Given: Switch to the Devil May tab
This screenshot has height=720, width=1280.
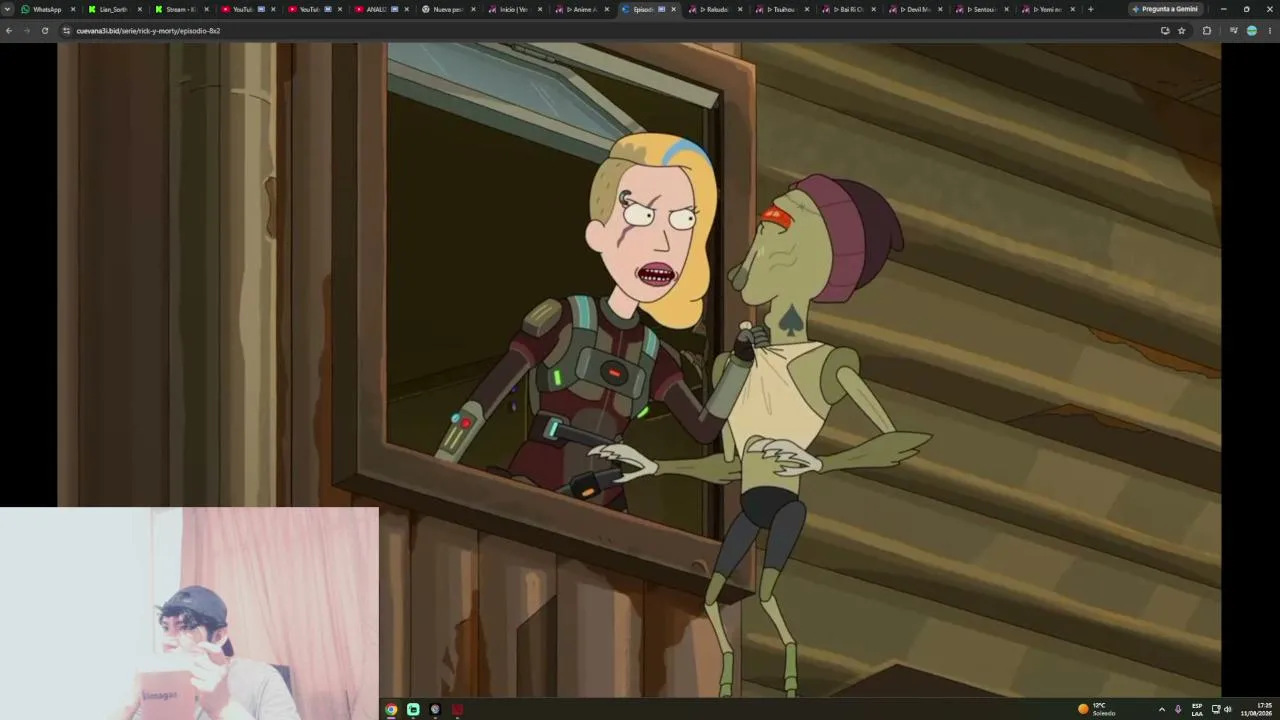Looking at the screenshot, I should [x=914, y=9].
